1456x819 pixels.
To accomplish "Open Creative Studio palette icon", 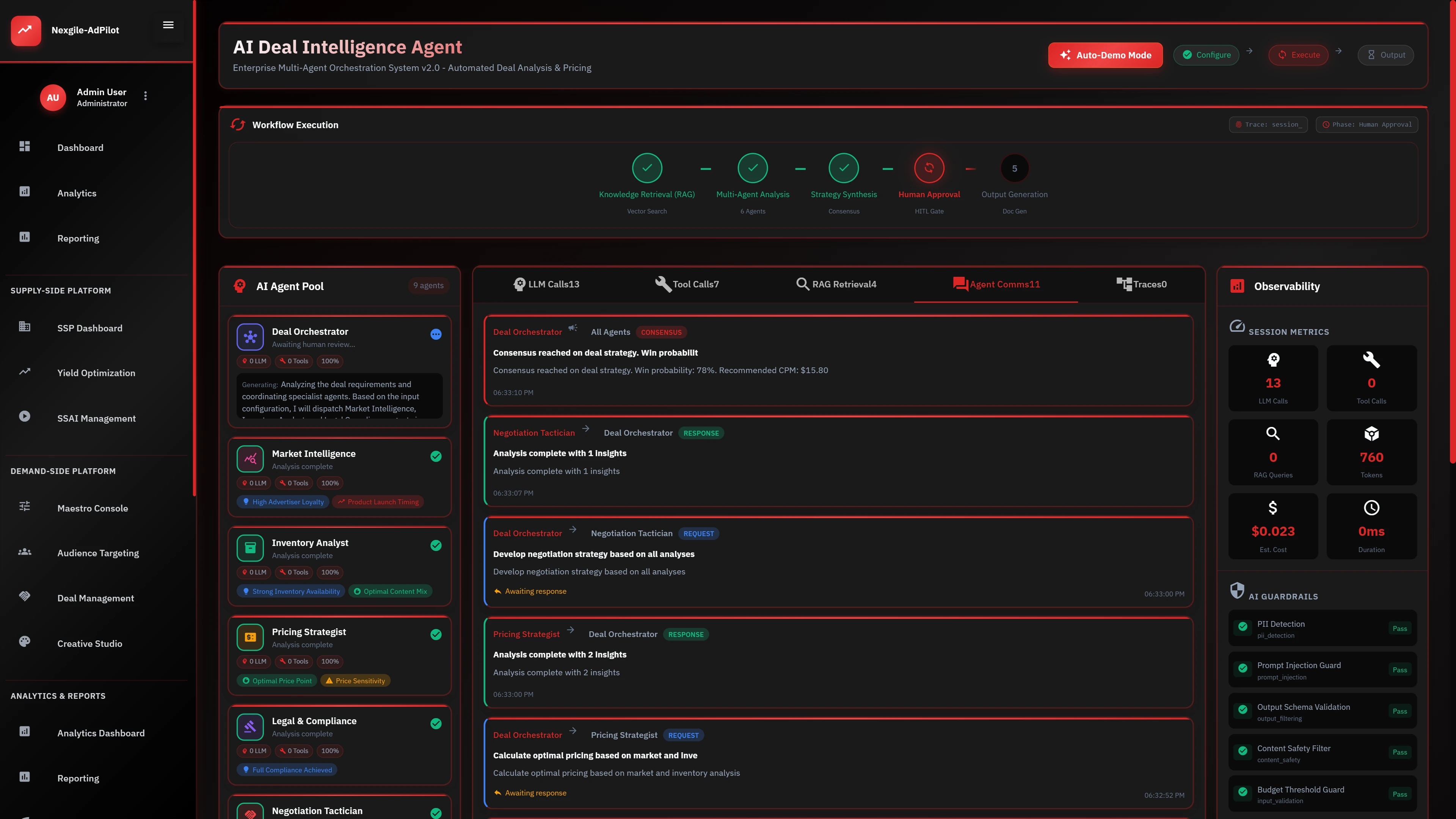I will coord(24,642).
